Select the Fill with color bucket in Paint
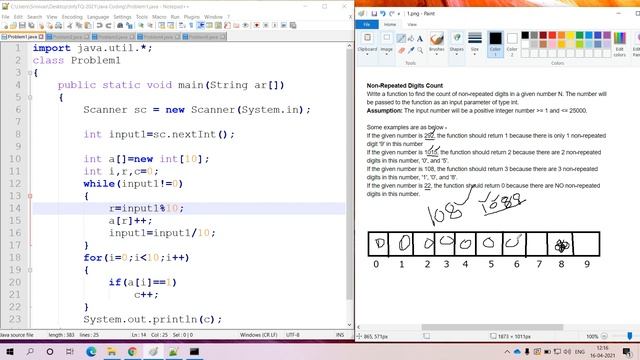 (x=411, y=38)
